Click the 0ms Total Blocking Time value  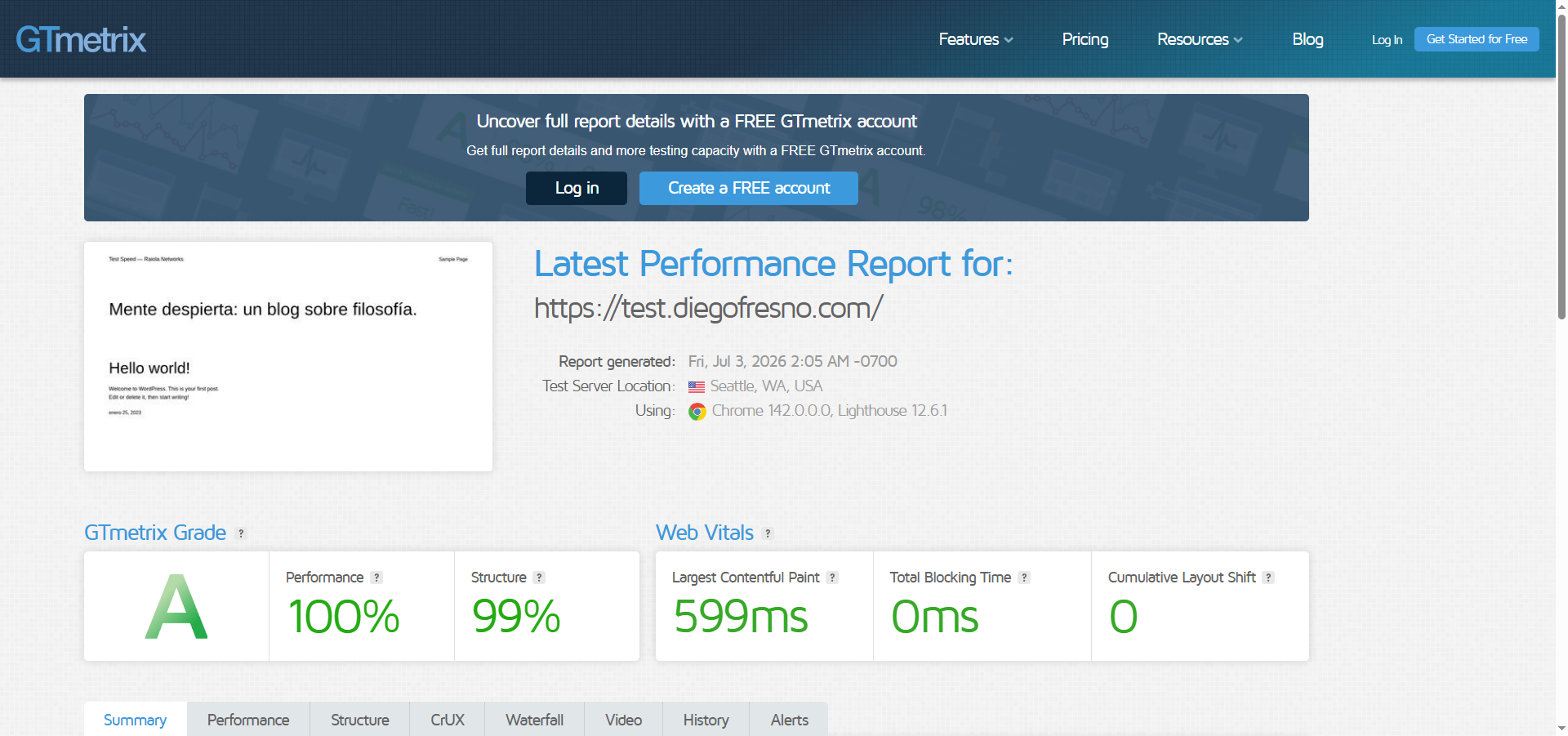click(x=935, y=617)
